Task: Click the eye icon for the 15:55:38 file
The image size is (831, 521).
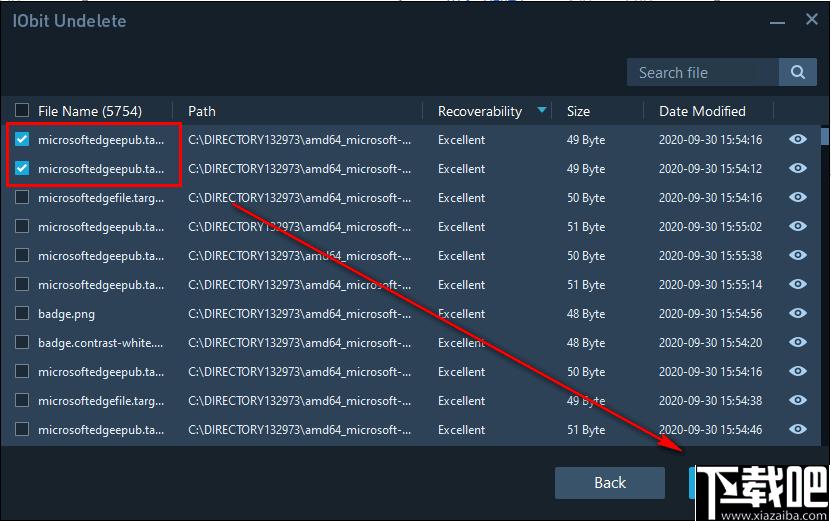Action: click(798, 255)
